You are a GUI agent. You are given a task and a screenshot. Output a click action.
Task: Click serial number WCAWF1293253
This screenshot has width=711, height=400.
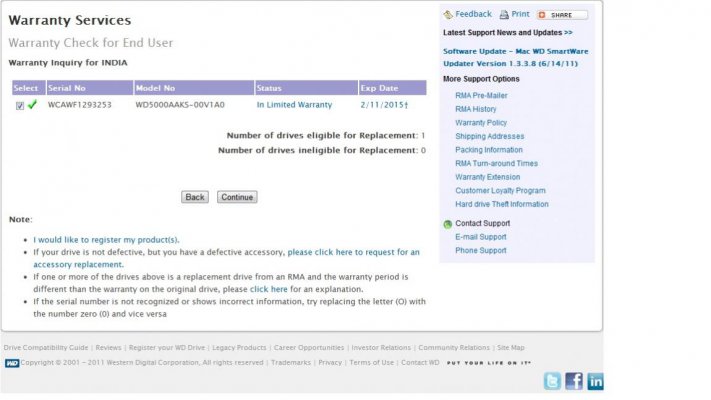(80, 105)
